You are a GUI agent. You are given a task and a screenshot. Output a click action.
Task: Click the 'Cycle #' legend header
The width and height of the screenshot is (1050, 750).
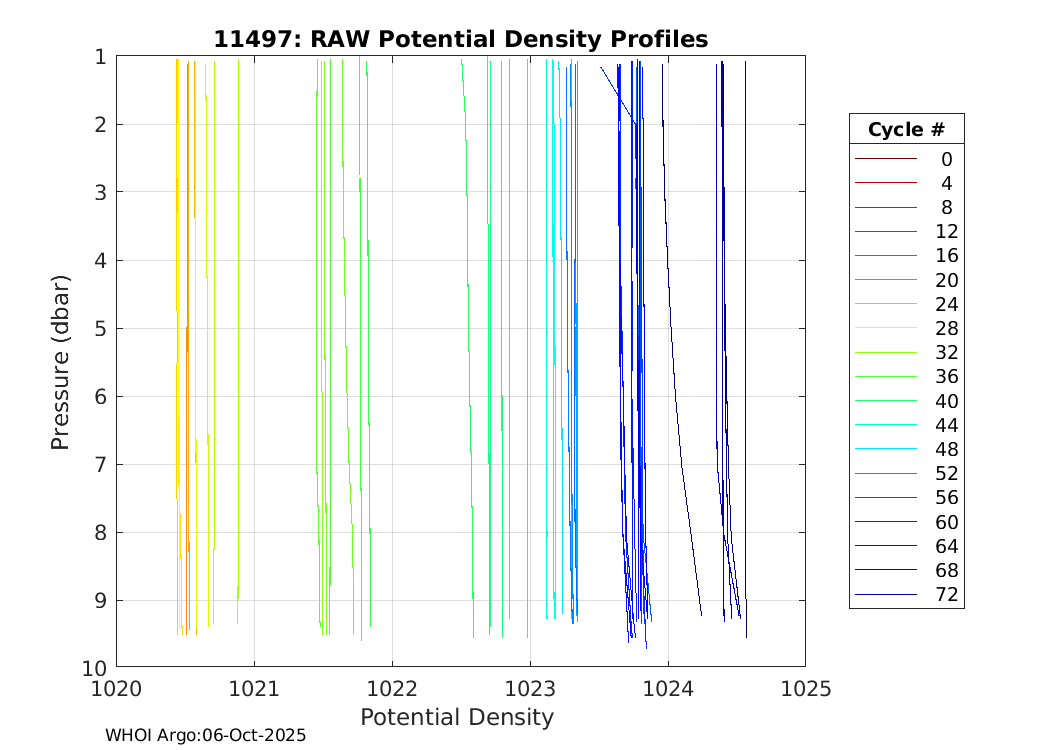point(906,130)
